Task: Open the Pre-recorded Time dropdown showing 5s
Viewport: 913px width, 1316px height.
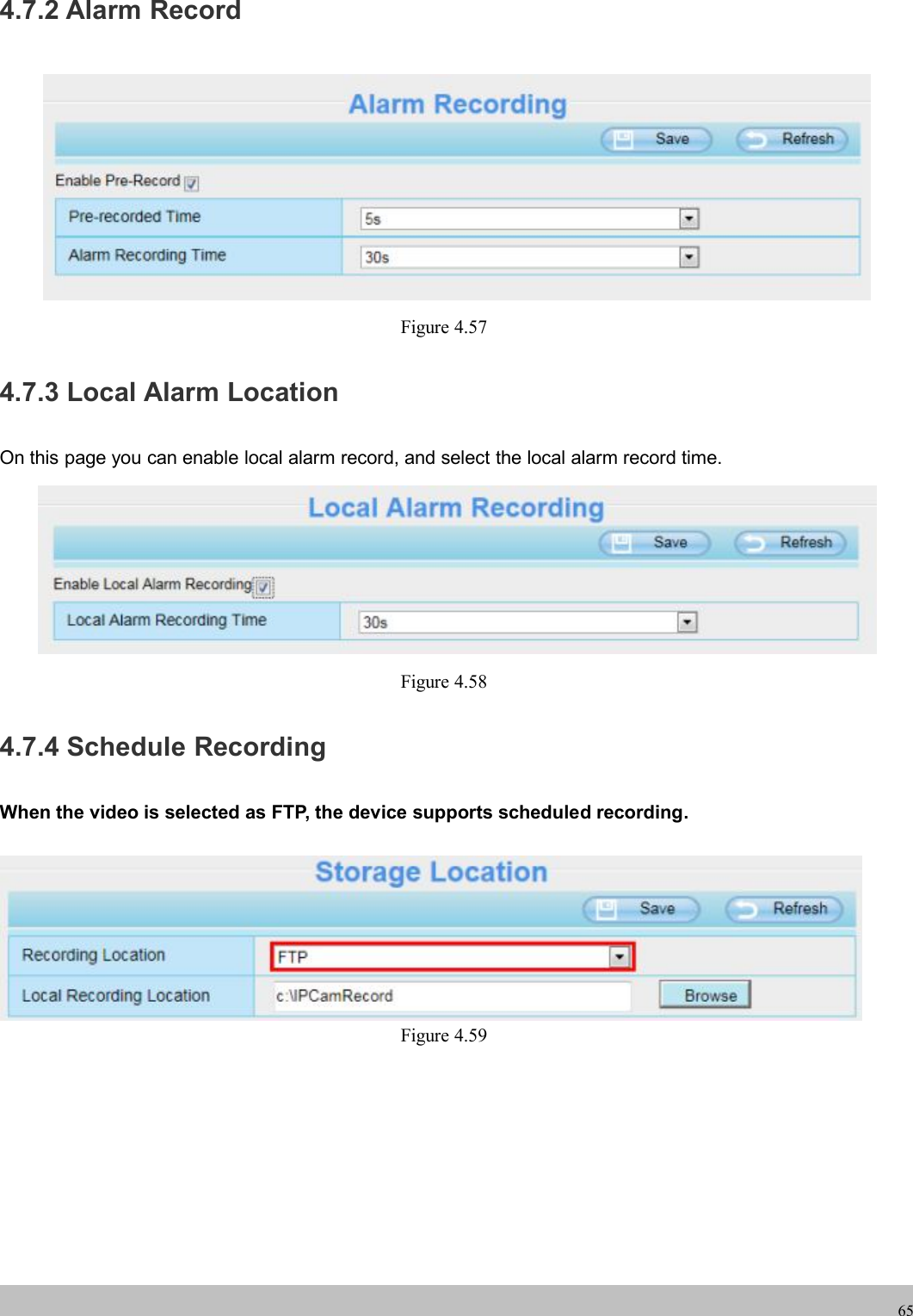Action: point(689,218)
